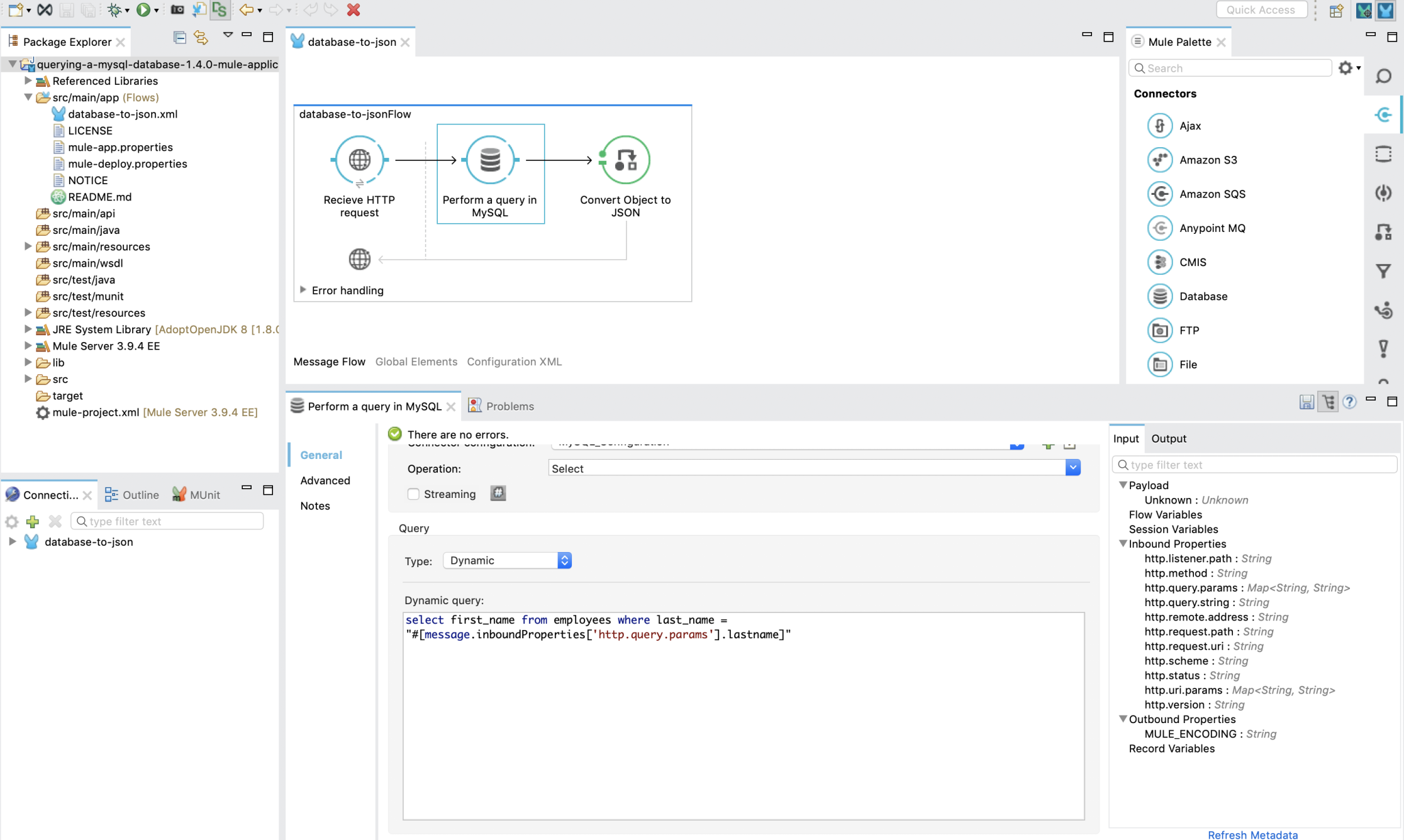Expand the Error handling section
Screen dimensions: 1404x840
pyautogui.click(x=303, y=290)
